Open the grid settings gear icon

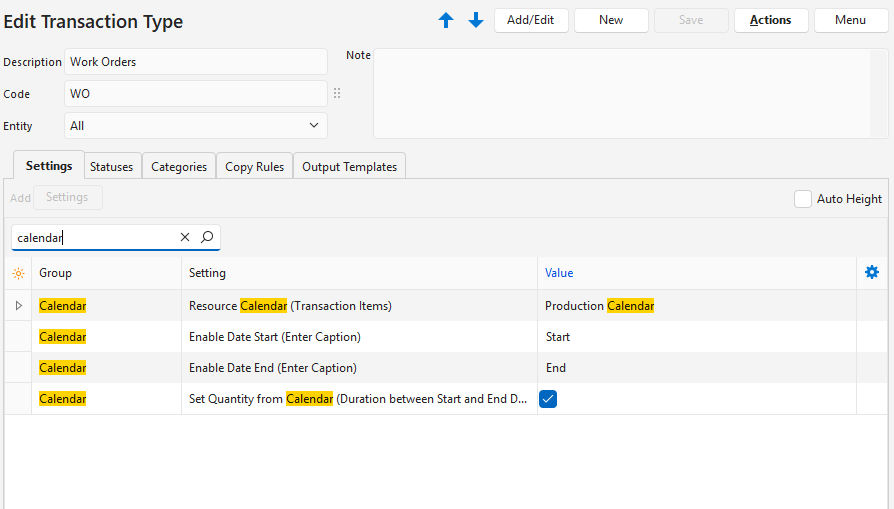pos(872,272)
